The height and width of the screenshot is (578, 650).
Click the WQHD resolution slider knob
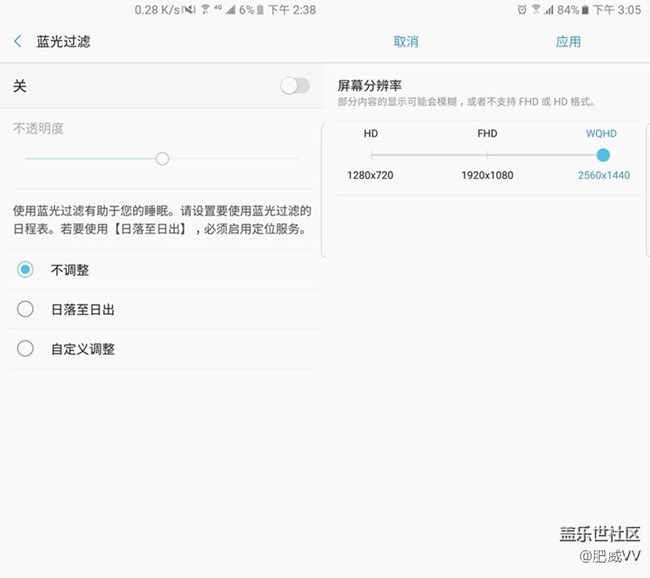[x=603, y=155]
